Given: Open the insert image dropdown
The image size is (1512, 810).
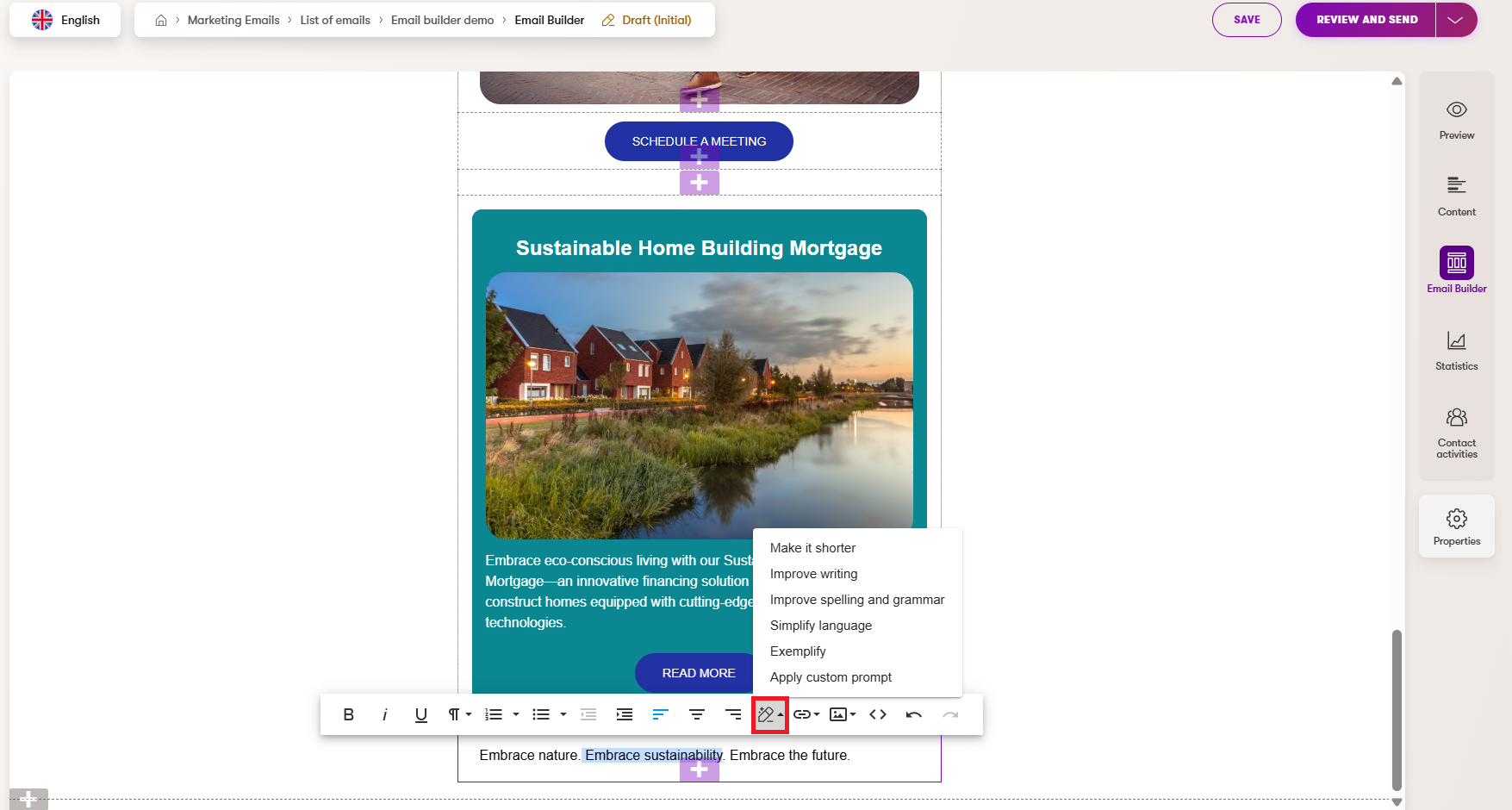Looking at the screenshot, I should click(842, 714).
